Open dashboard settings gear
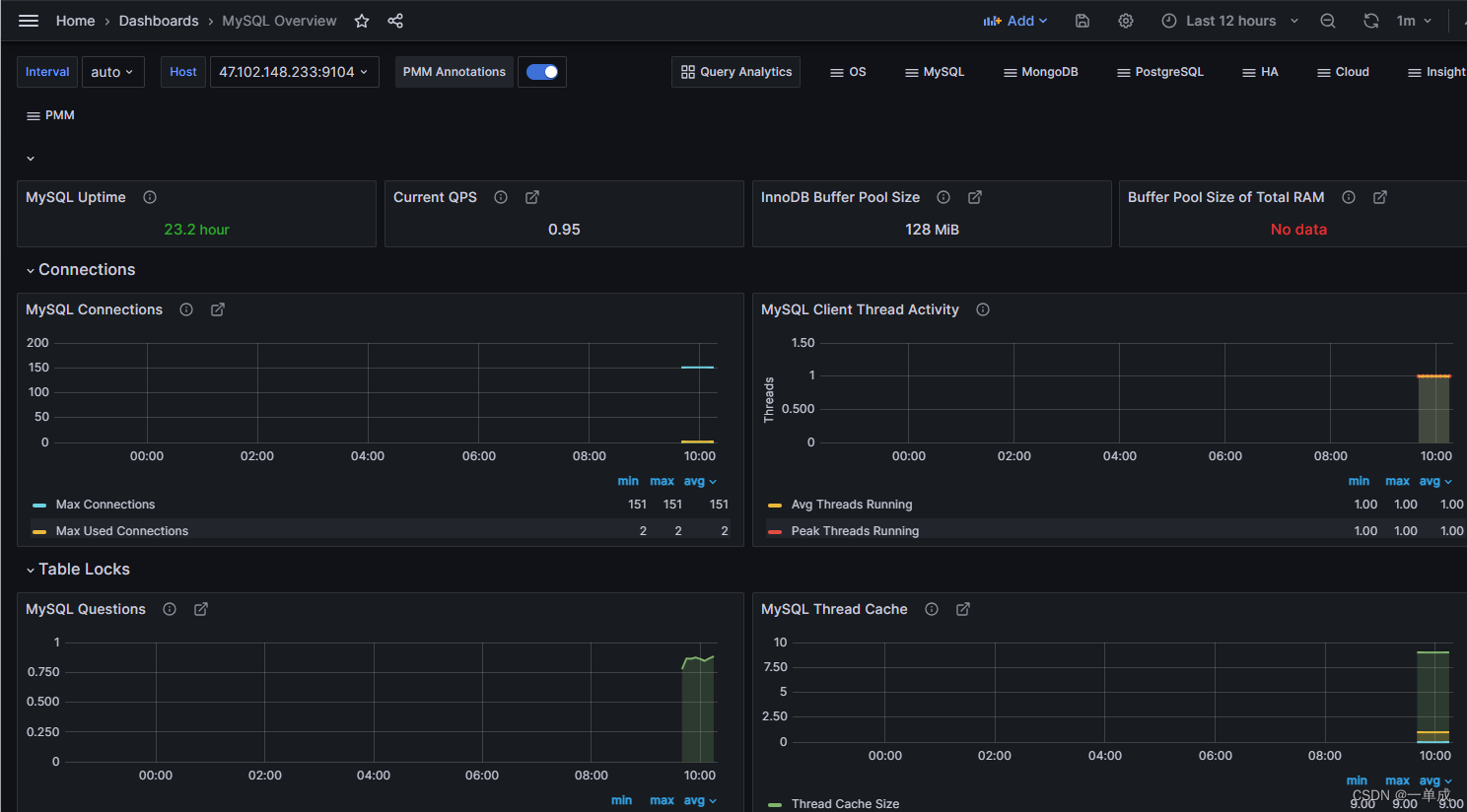This screenshot has width=1467, height=812. [1126, 21]
